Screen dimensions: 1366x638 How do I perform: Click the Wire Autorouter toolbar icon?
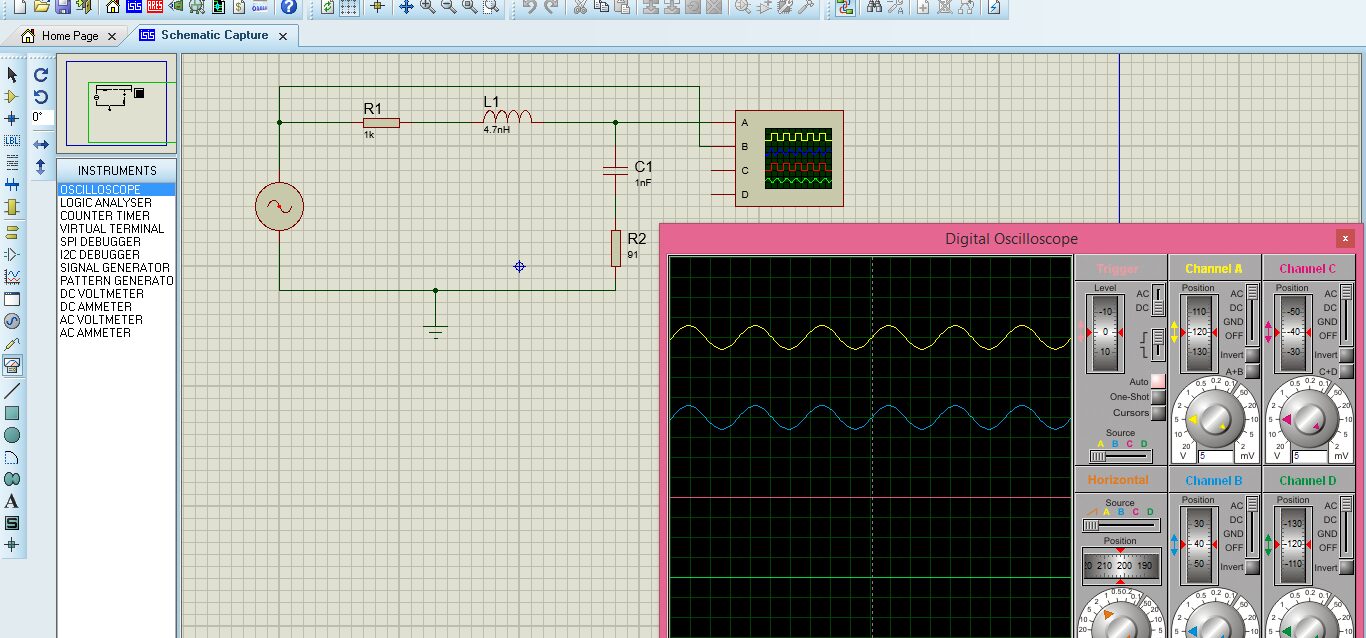coord(845,7)
